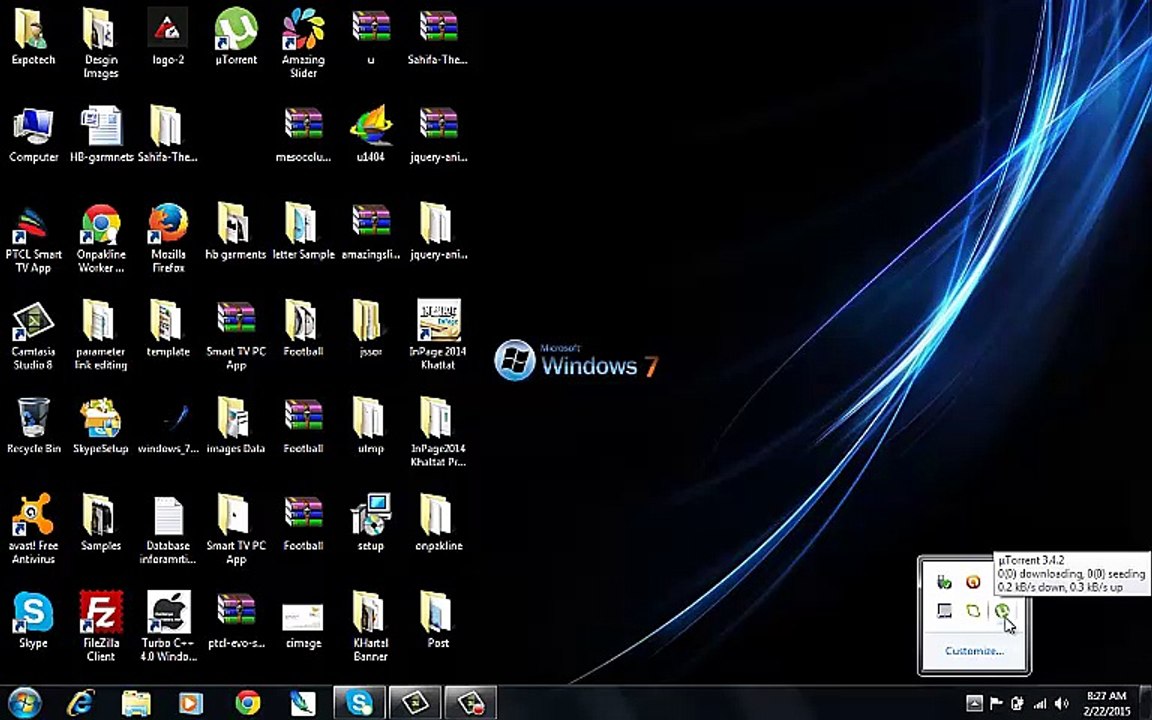Click the taskbar clock showing 8:27 AM
This screenshot has width=1152, height=720.
(x=1107, y=703)
